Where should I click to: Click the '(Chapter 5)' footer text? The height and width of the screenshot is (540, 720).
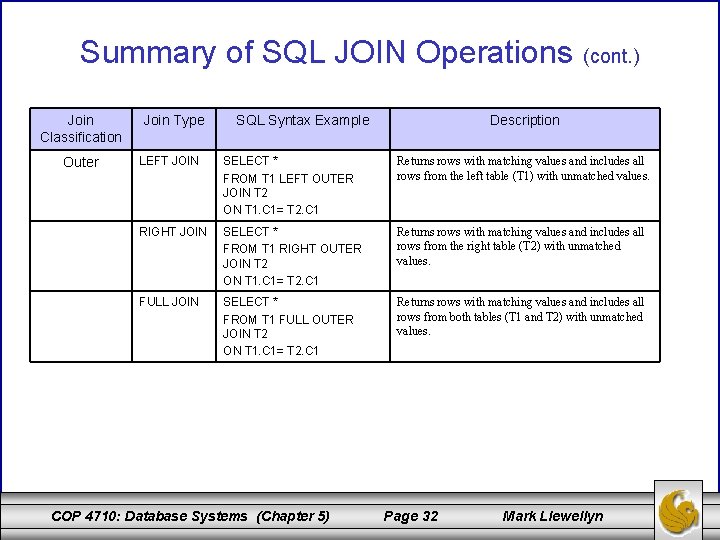pyautogui.click(x=293, y=517)
